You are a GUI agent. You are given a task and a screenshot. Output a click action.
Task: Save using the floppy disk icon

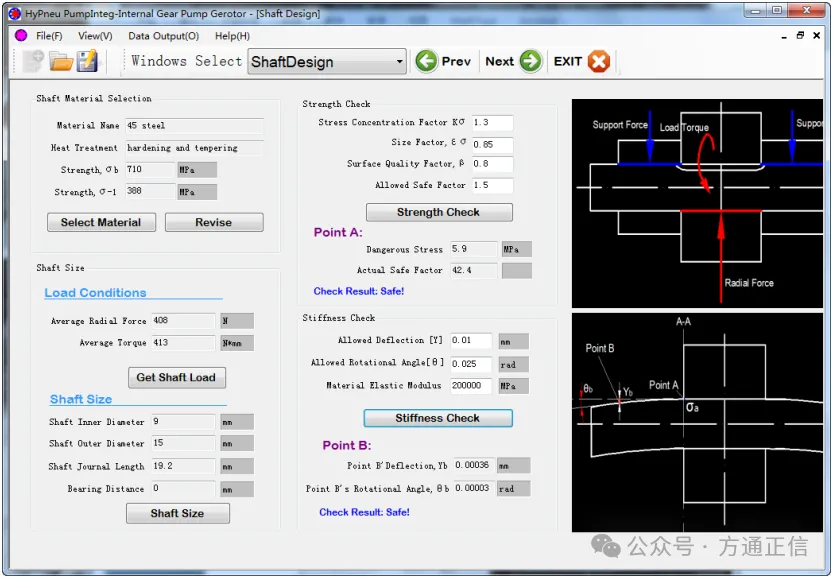(x=87, y=61)
